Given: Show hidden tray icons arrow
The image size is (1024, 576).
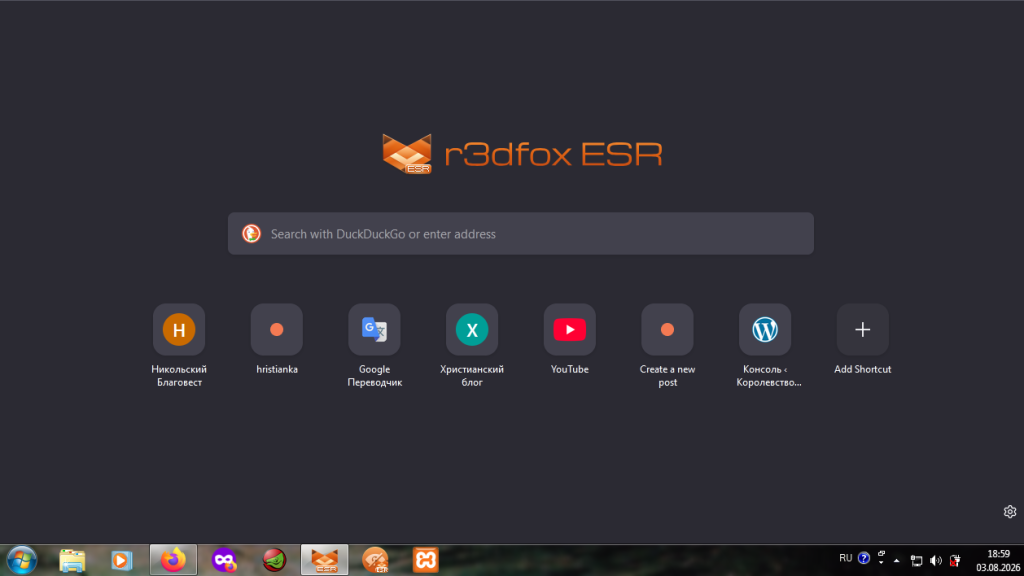Looking at the screenshot, I should pyautogui.click(x=896, y=560).
